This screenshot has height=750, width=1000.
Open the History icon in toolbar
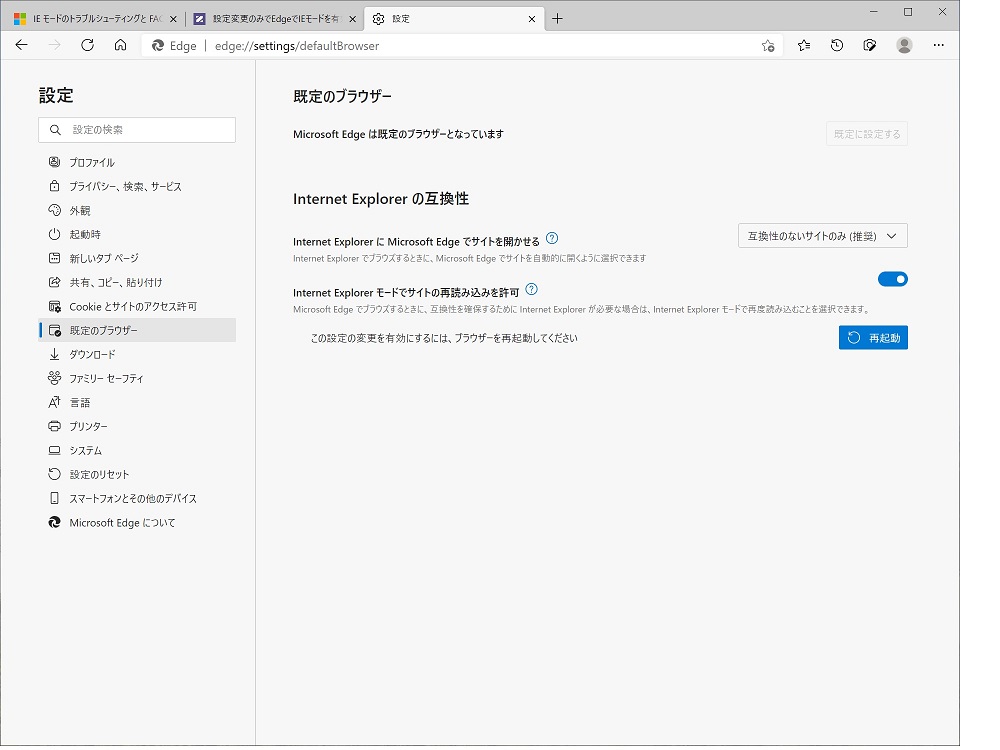pyautogui.click(x=837, y=45)
